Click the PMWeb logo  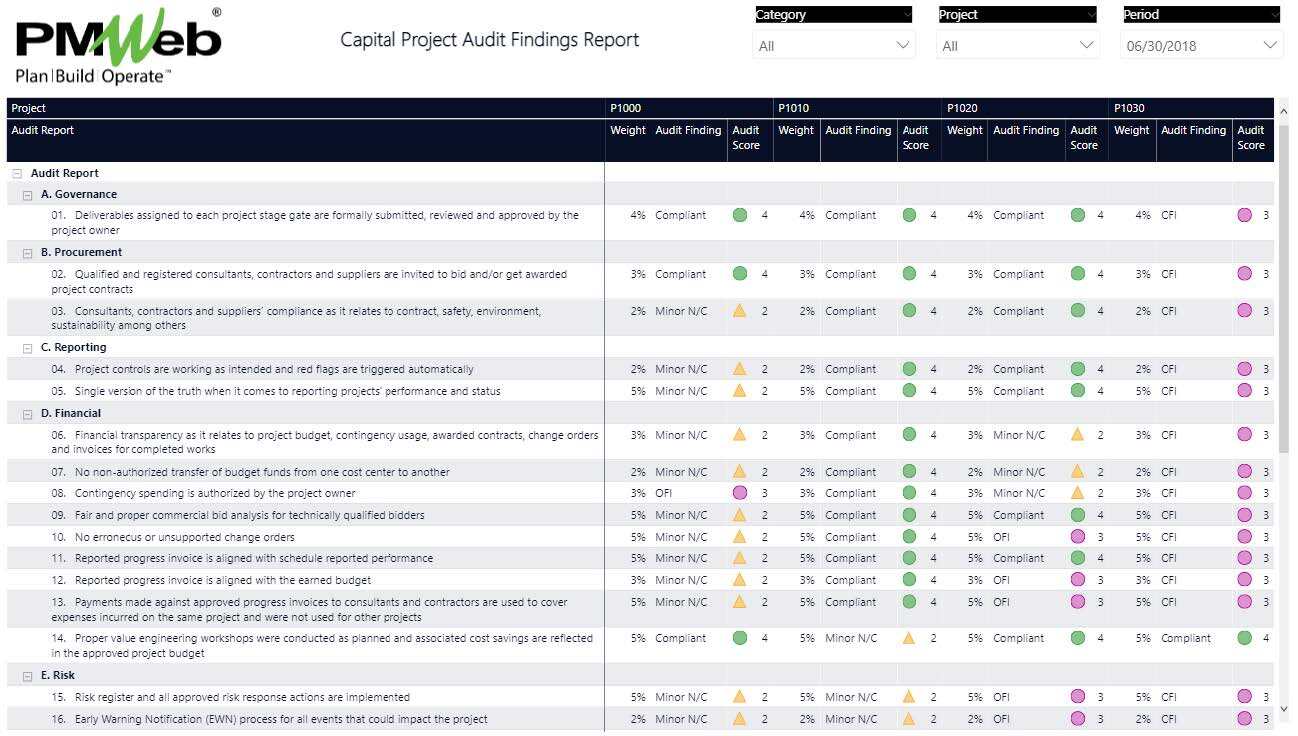118,47
